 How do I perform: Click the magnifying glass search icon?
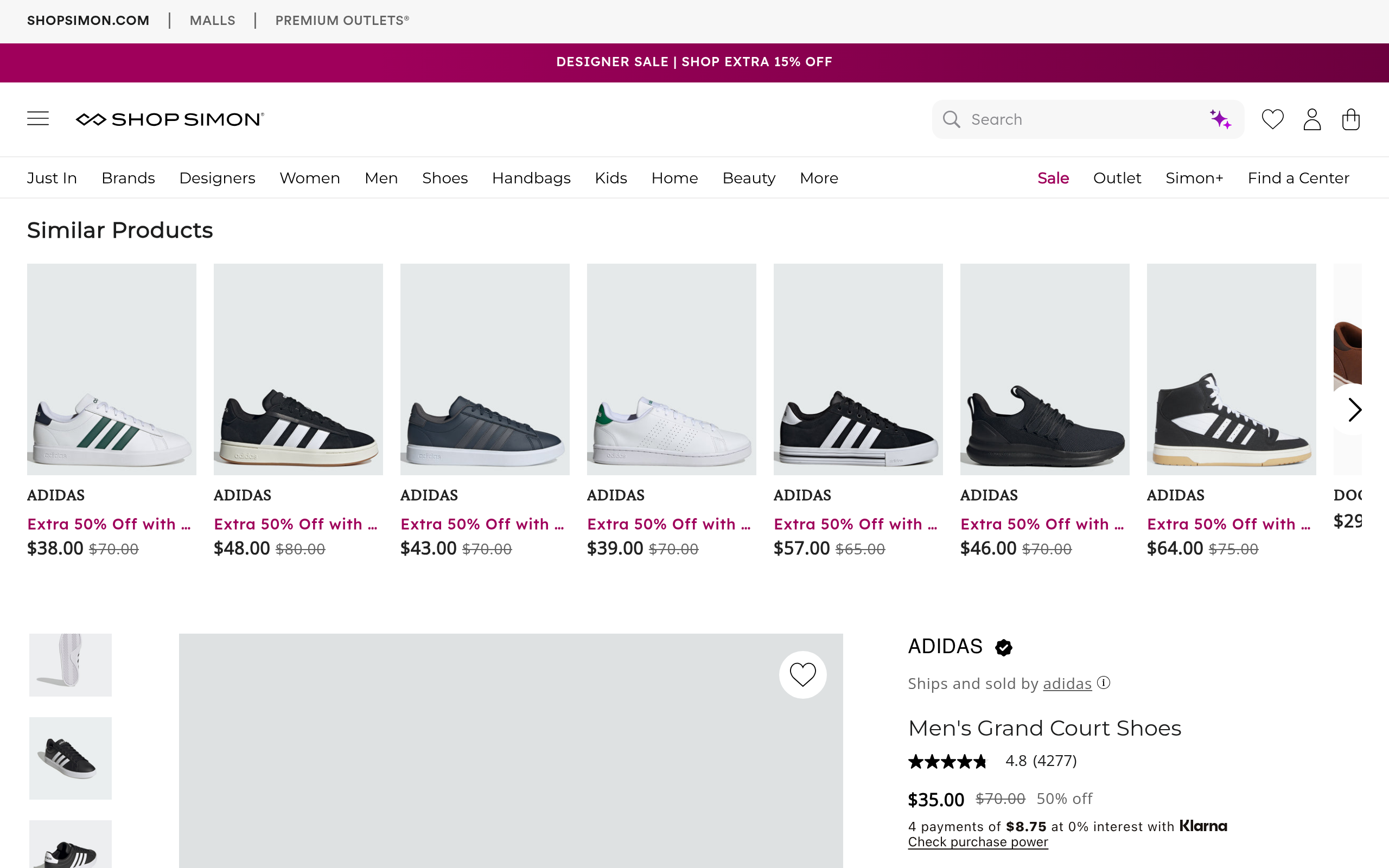951,119
